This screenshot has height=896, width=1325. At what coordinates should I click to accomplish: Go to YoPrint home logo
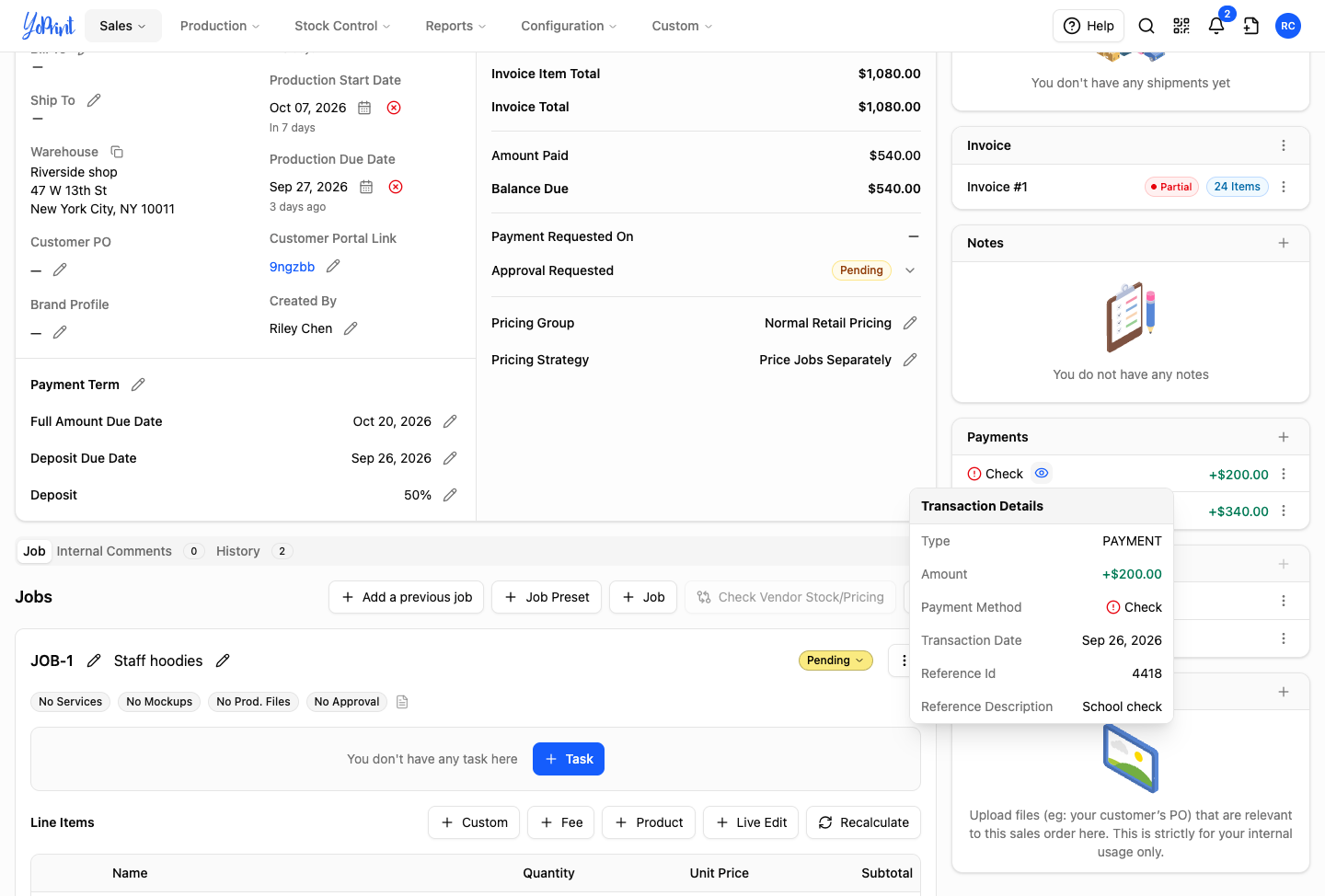pyautogui.click(x=48, y=26)
